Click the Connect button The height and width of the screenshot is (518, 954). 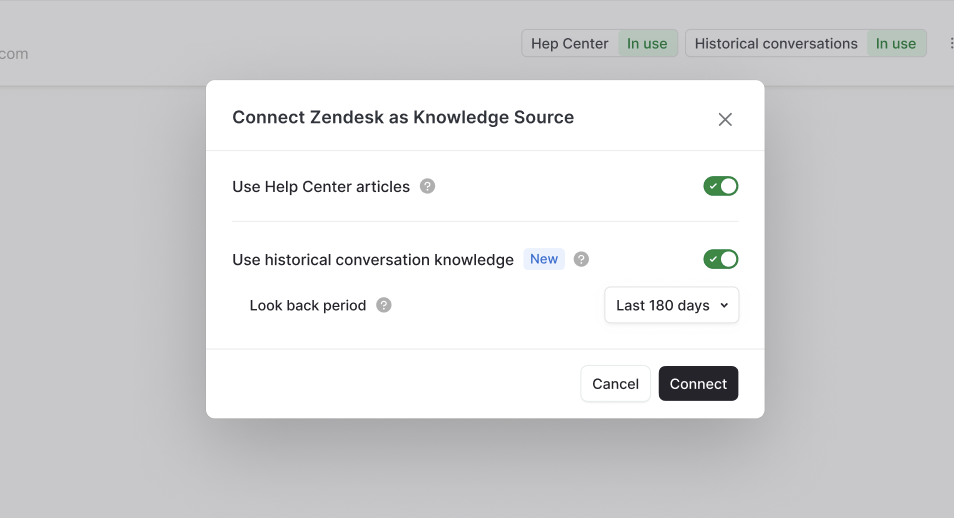click(x=698, y=383)
